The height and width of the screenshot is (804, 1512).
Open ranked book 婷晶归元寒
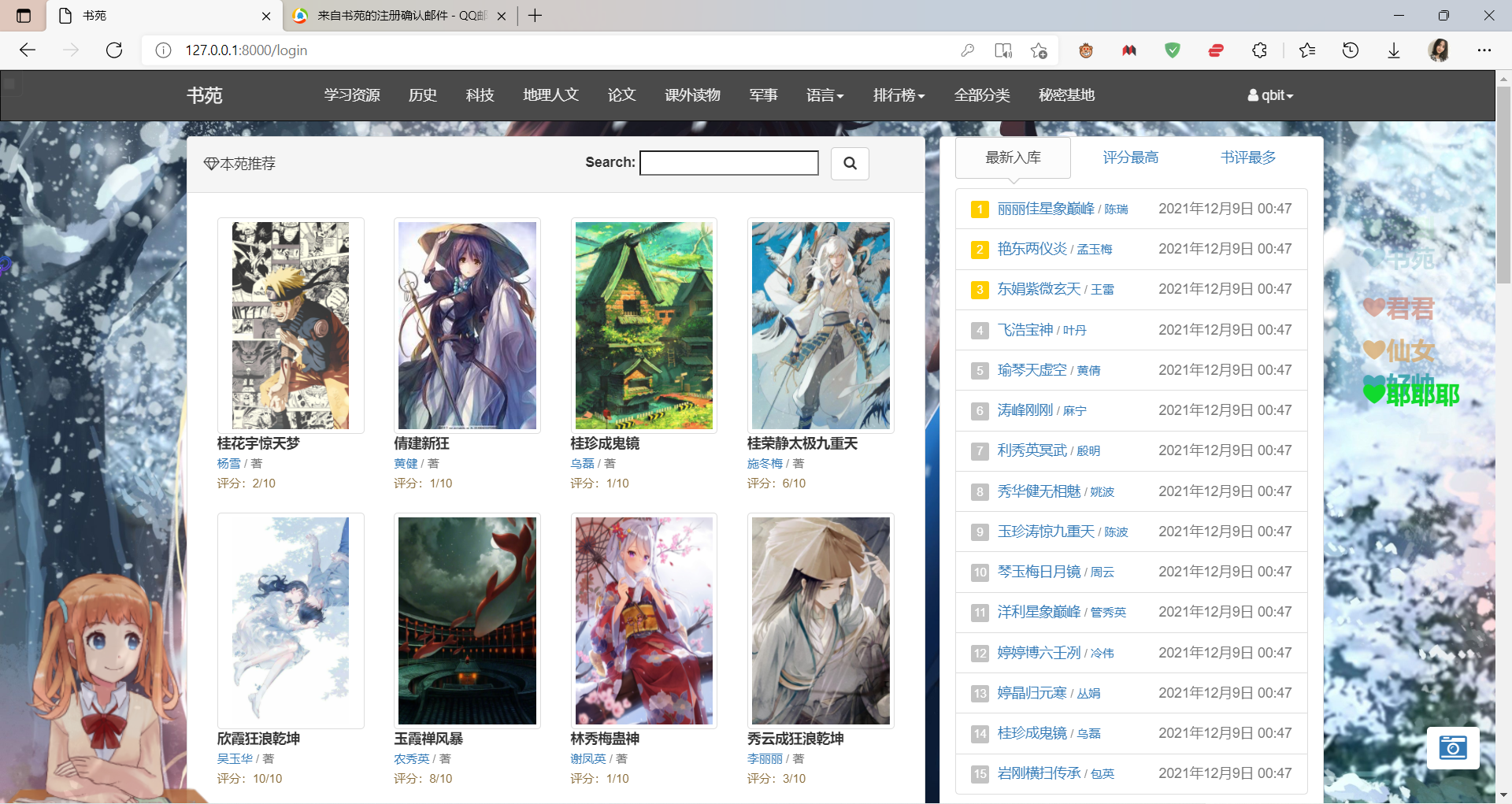[1032, 693]
